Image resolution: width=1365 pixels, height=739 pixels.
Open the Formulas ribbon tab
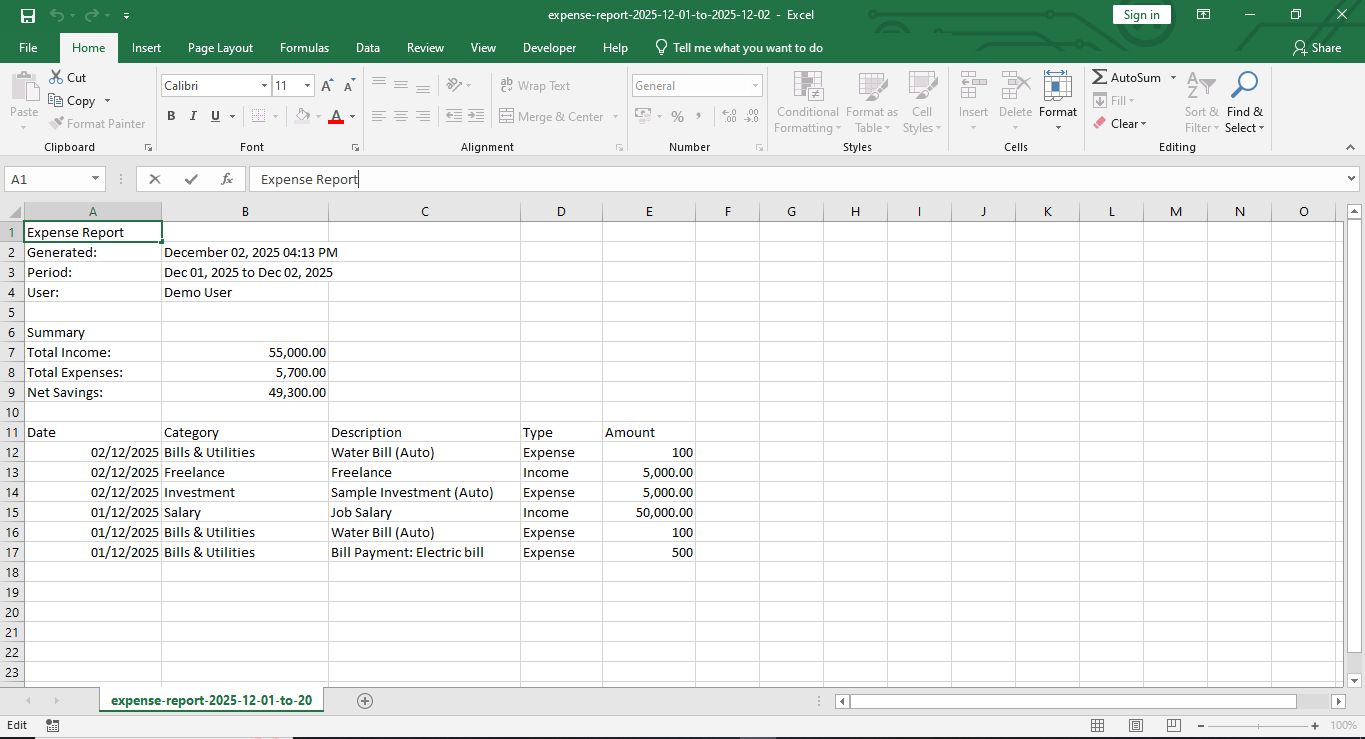(x=304, y=48)
